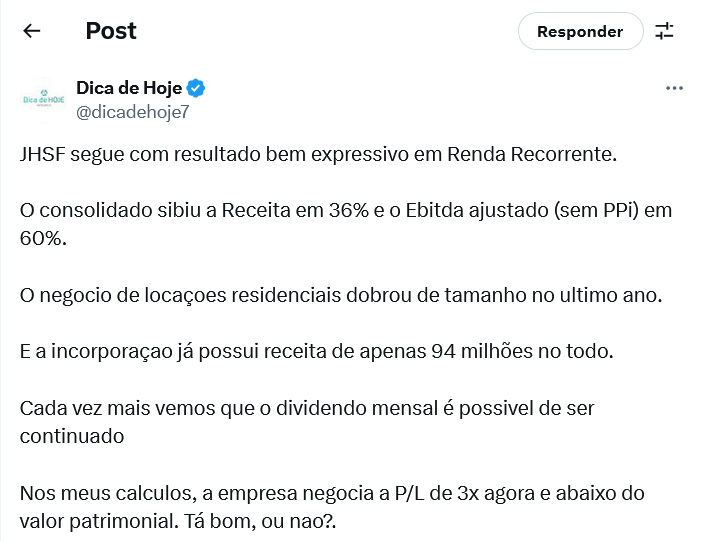704x541 pixels.
Task: Click the '60%.' text line
Action: click(43, 239)
